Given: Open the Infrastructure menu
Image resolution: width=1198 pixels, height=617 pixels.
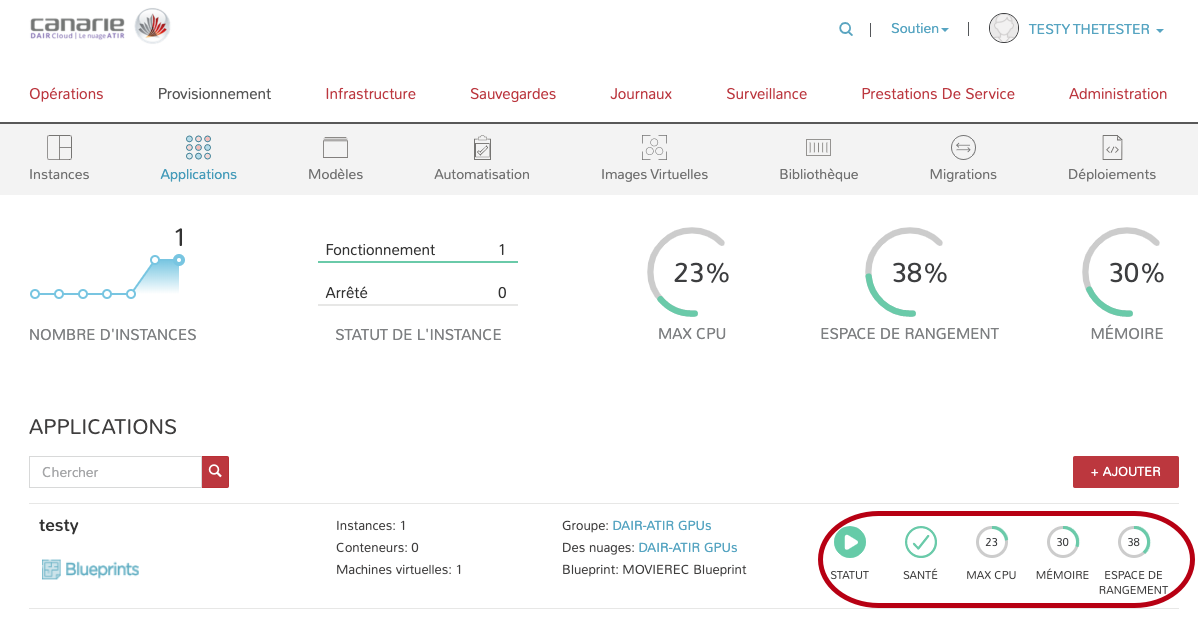Looking at the screenshot, I should [370, 94].
